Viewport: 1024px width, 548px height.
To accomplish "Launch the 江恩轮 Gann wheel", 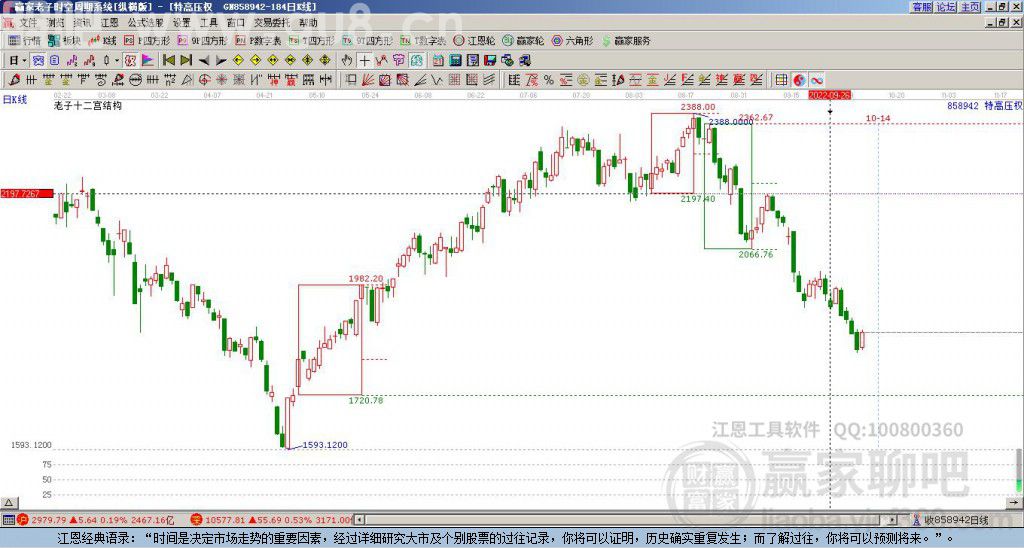I will pyautogui.click(x=475, y=40).
